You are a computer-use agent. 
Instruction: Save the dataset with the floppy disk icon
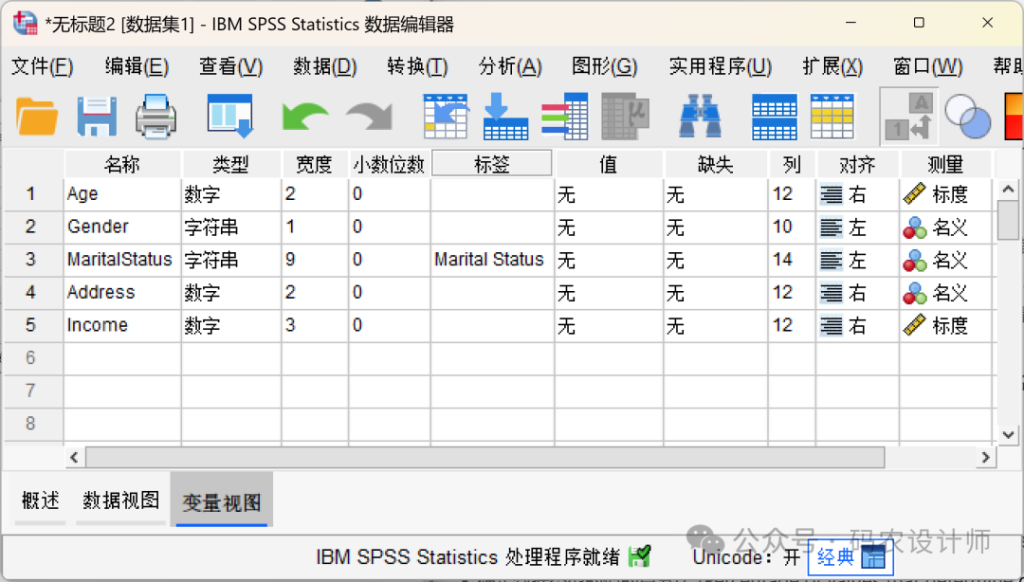click(x=97, y=116)
